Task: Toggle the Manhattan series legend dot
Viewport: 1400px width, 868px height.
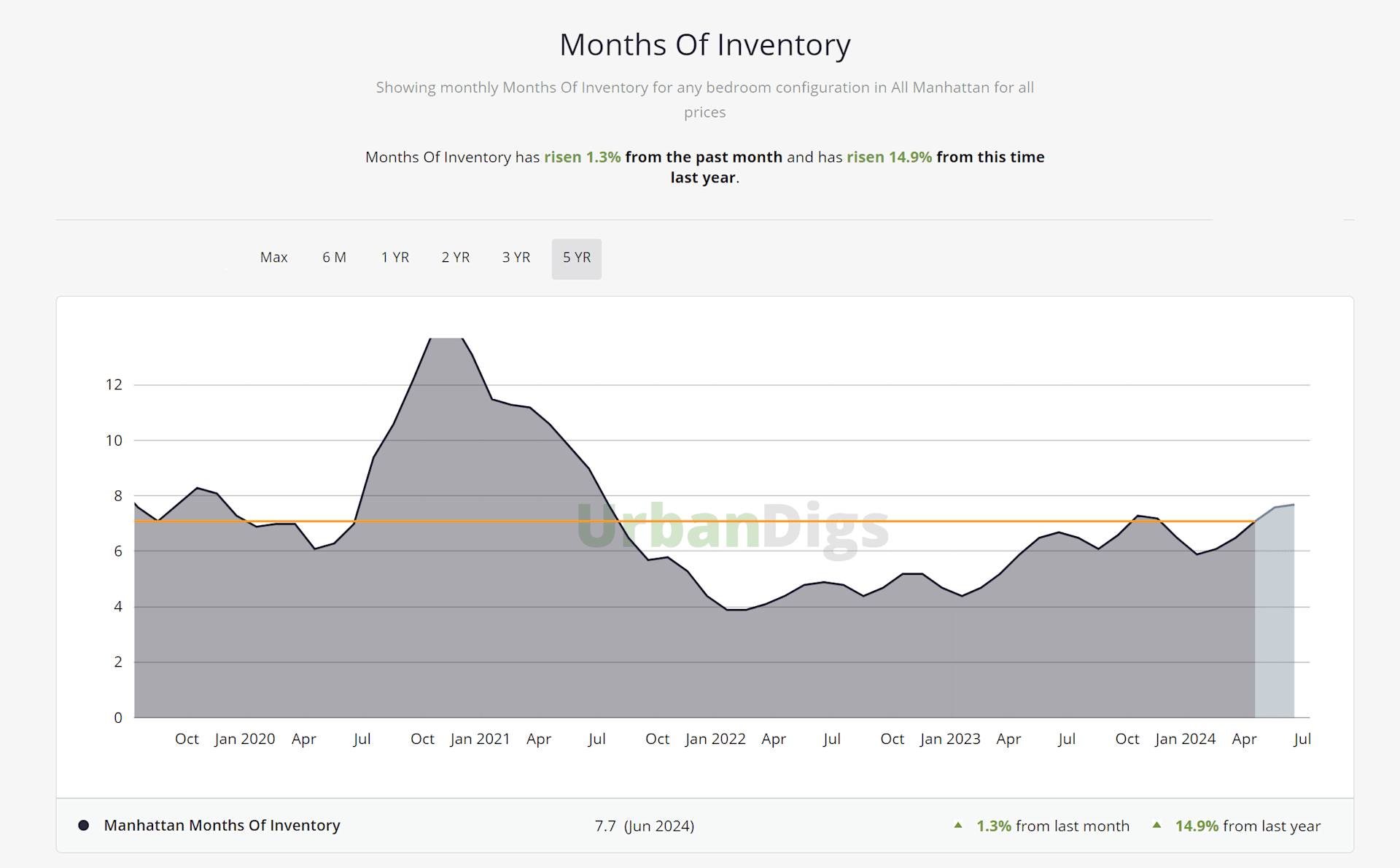Action: pos(84,825)
